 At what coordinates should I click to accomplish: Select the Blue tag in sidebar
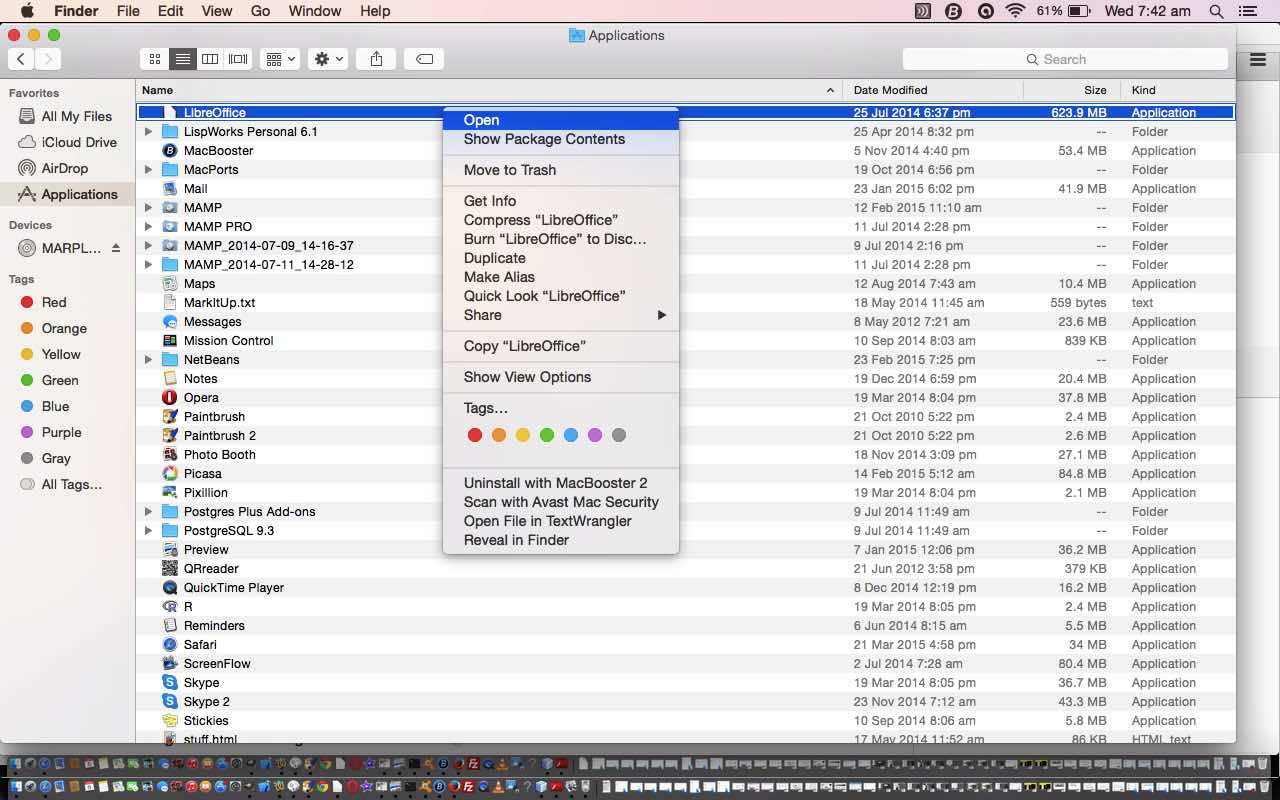pyautogui.click(x=66, y=406)
